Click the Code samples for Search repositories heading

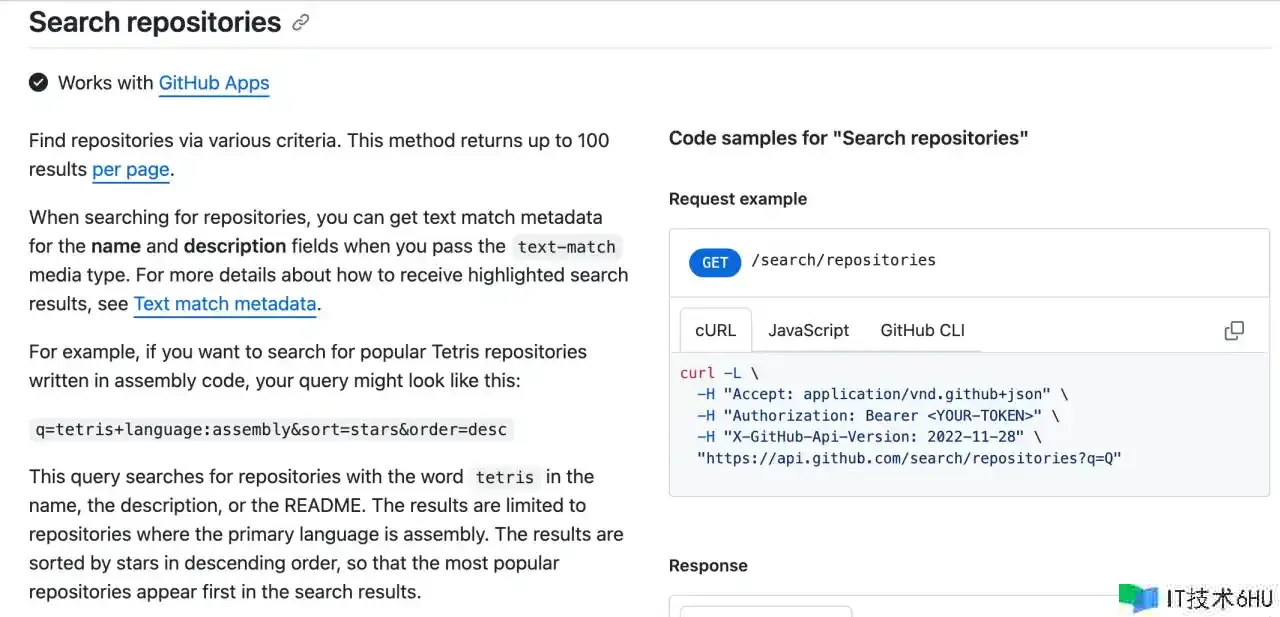pyautogui.click(x=848, y=139)
